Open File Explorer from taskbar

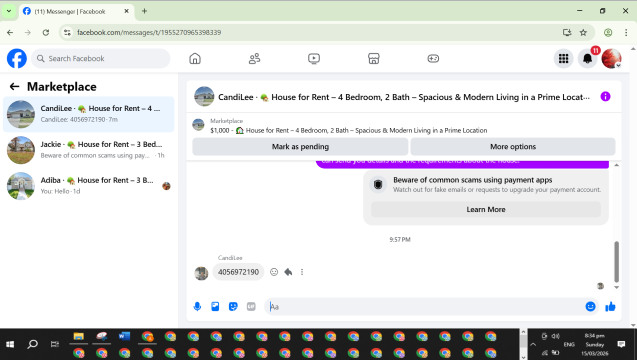click(78, 336)
